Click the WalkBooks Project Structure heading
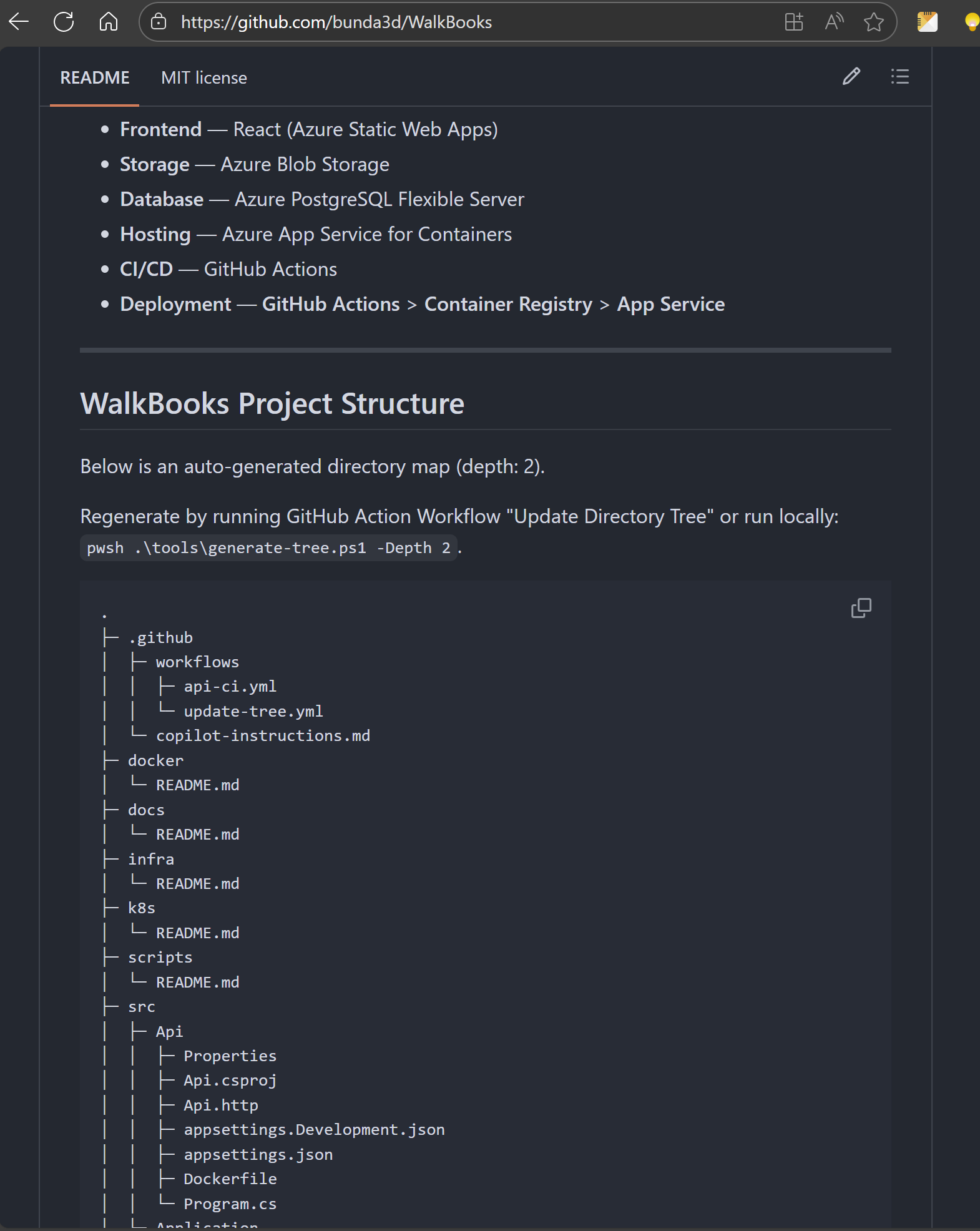Viewport: 980px width, 1231px height. [272, 403]
